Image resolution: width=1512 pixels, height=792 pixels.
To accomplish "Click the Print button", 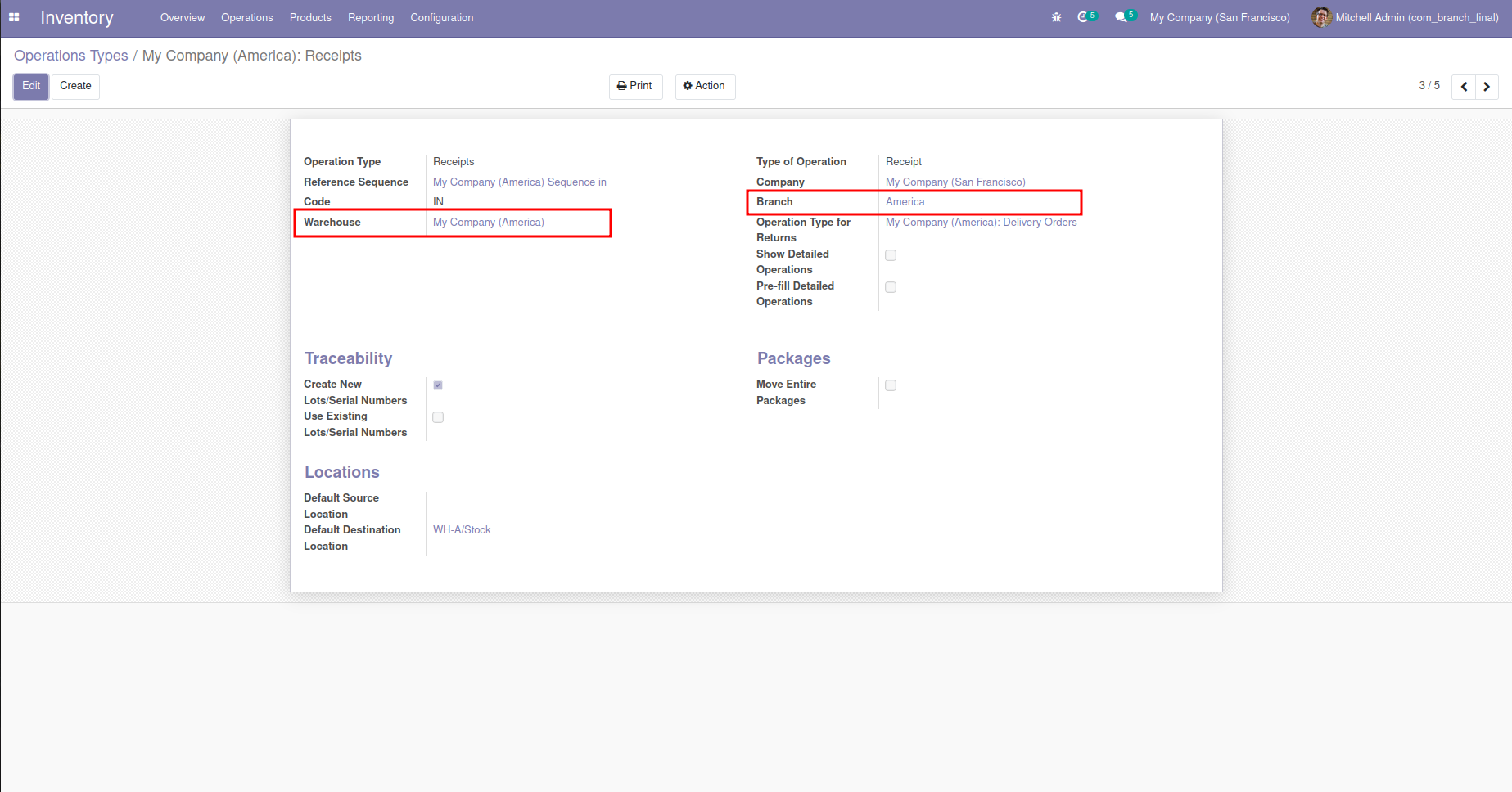I will (x=635, y=86).
